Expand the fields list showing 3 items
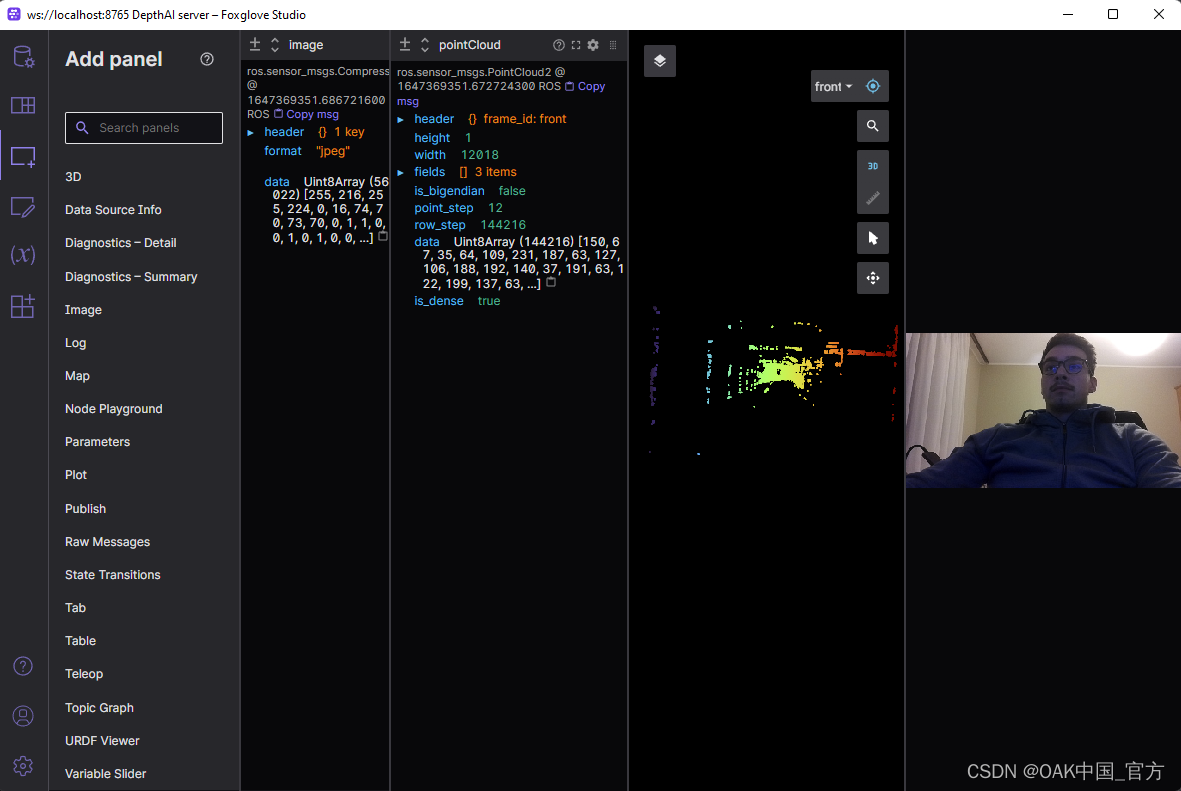 point(401,171)
